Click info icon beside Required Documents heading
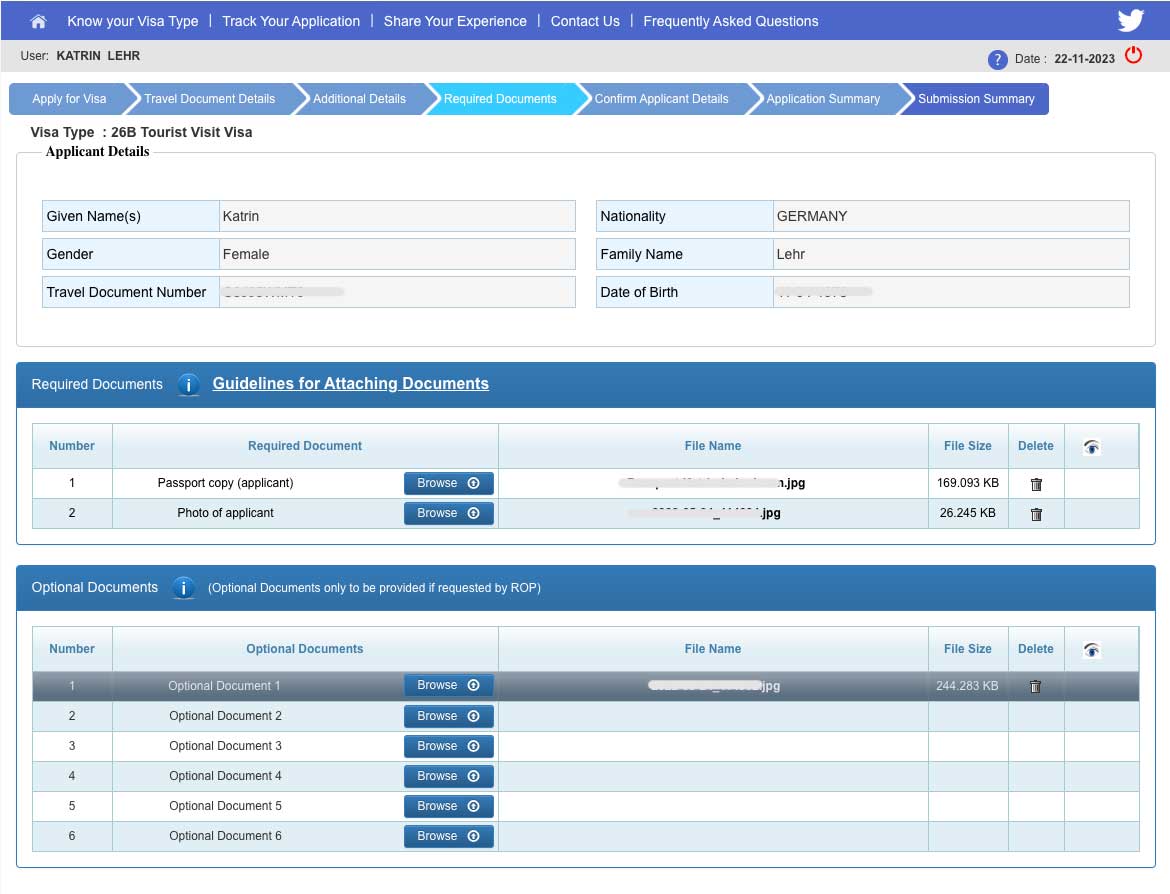Image resolution: width=1170 pixels, height=894 pixels. click(x=188, y=384)
